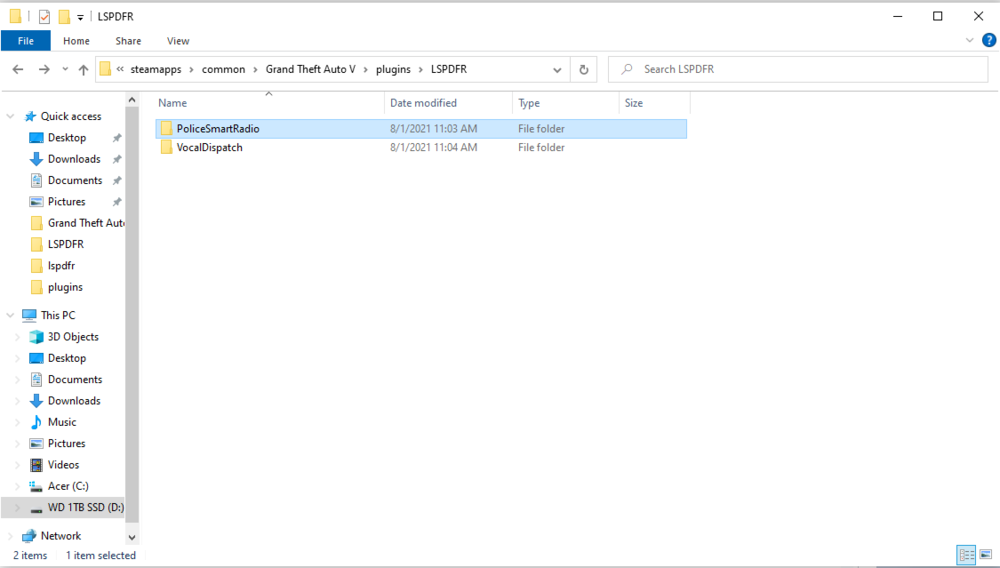The height and width of the screenshot is (568, 1000).
Task: Open the VocalDispatch folder
Action: tap(209, 147)
